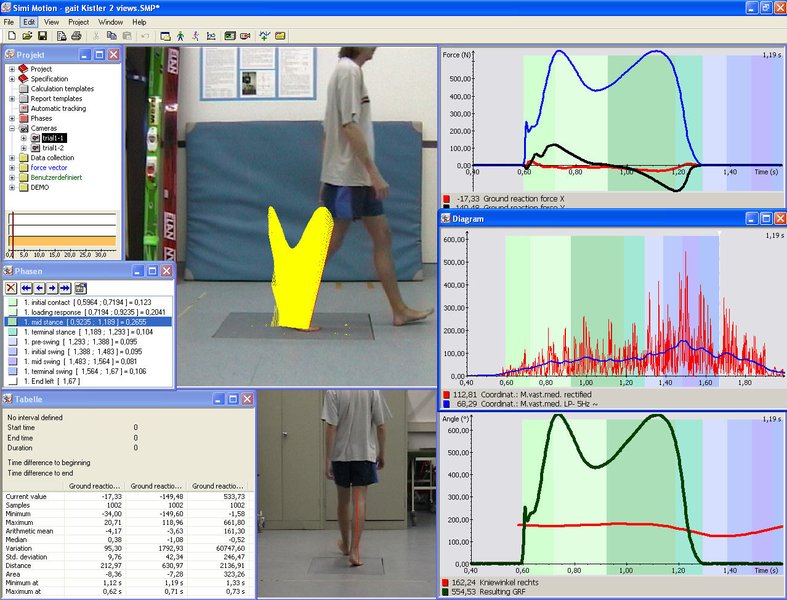Click the initial contact phase color box
Image resolution: width=787 pixels, height=600 pixels.
(12, 301)
